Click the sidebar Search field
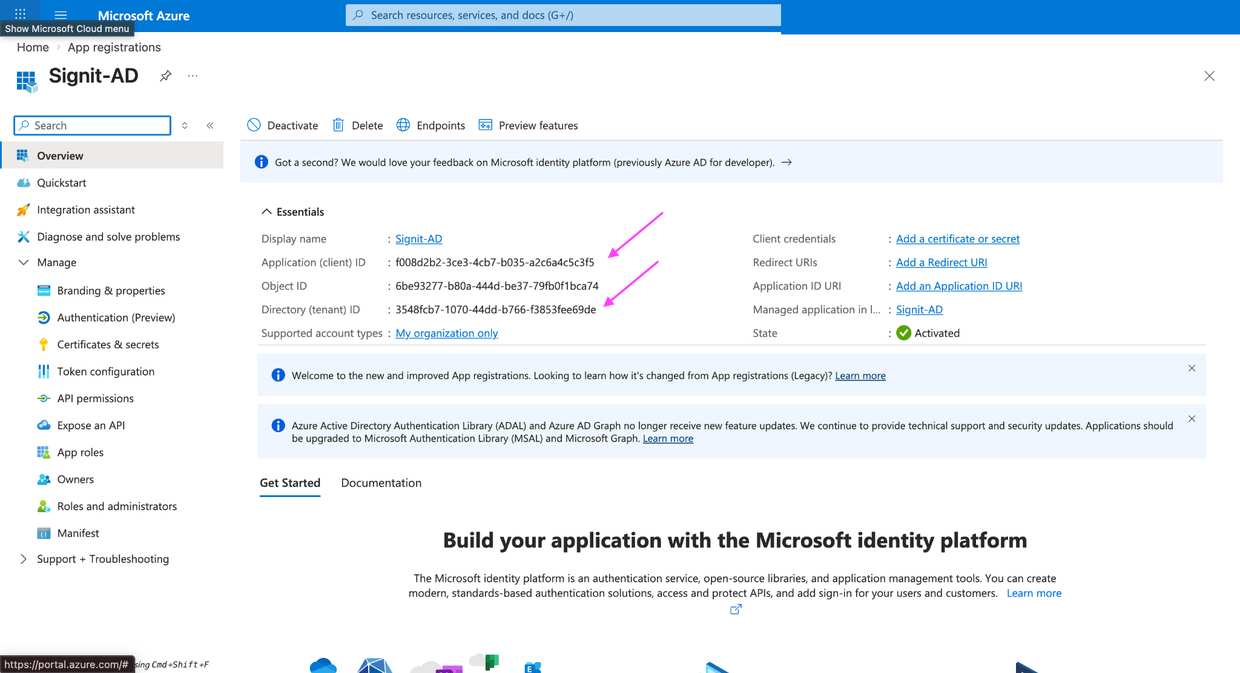This screenshot has width=1240, height=673. pos(92,125)
